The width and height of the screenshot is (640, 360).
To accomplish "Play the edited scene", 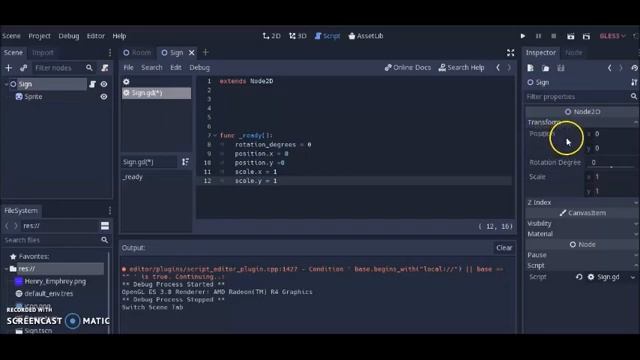I will pyautogui.click(x=571, y=36).
